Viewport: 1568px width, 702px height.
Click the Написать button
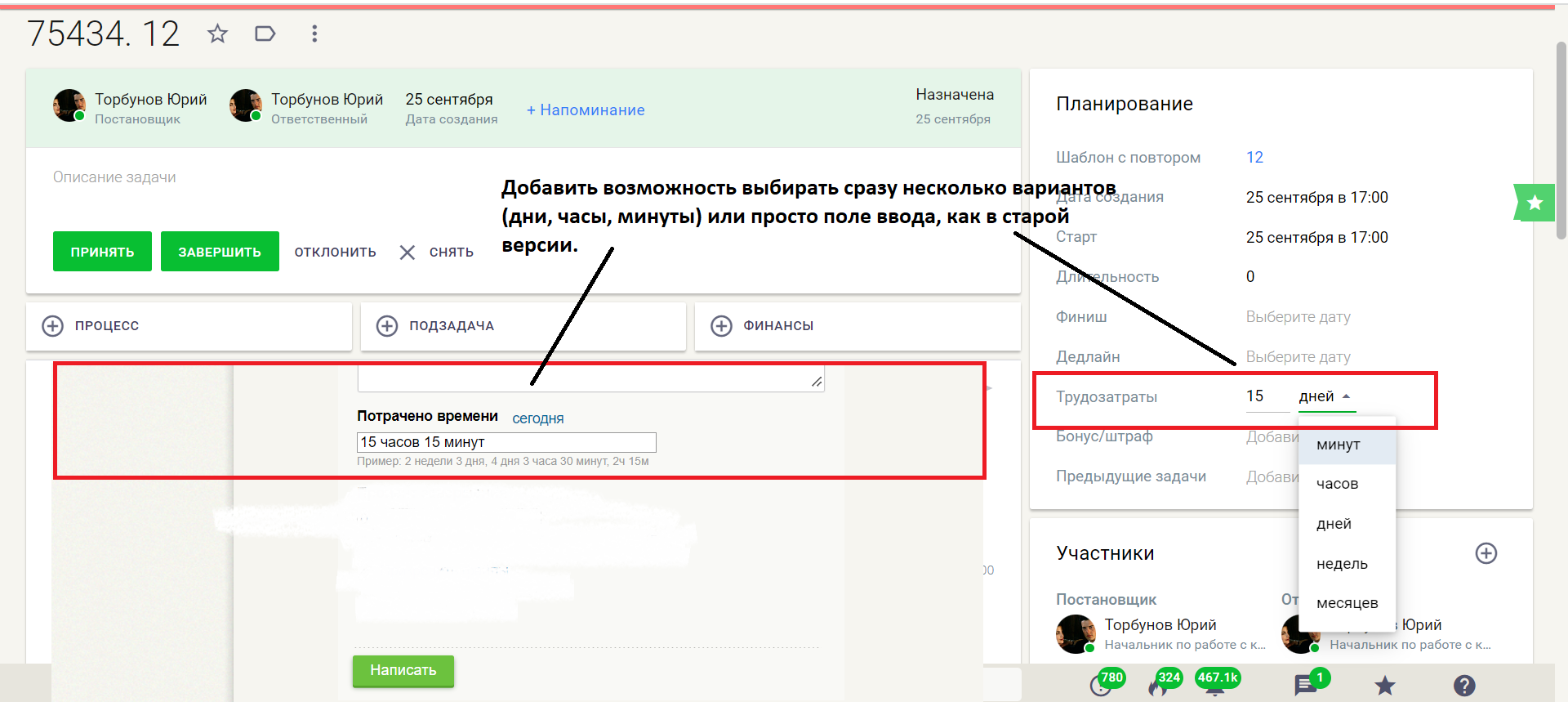(x=403, y=670)
